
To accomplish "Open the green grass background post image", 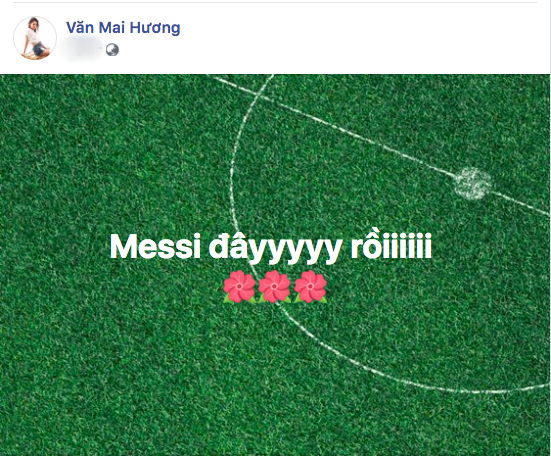I will [x=275, y=265].
